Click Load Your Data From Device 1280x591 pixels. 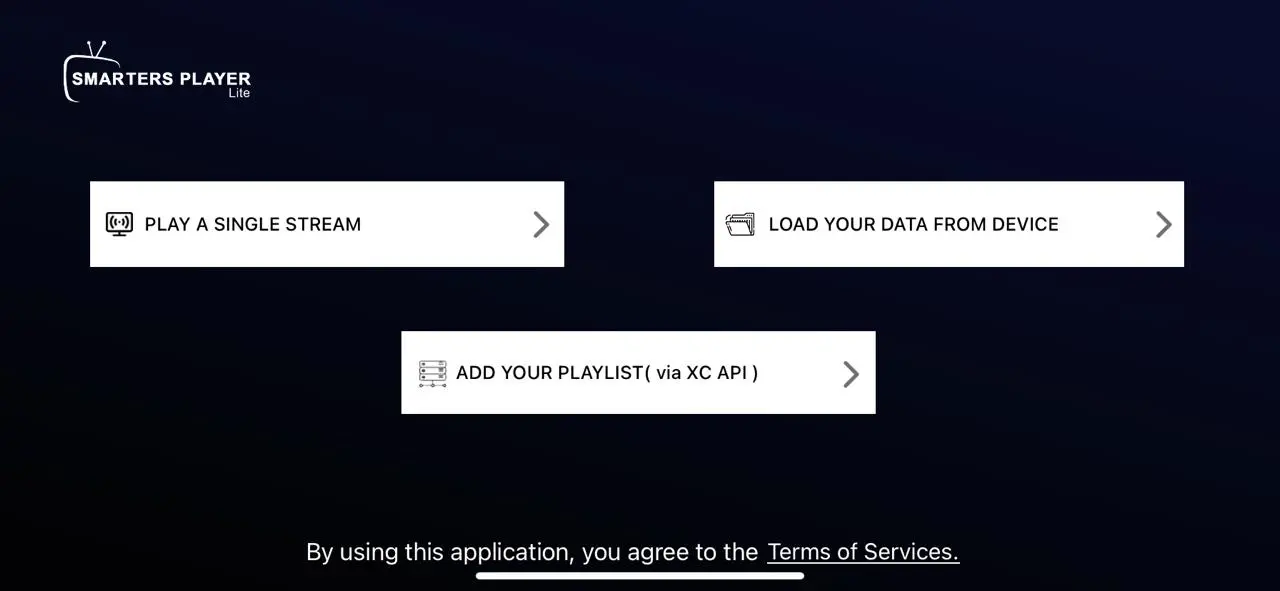[x=913, y=224]
